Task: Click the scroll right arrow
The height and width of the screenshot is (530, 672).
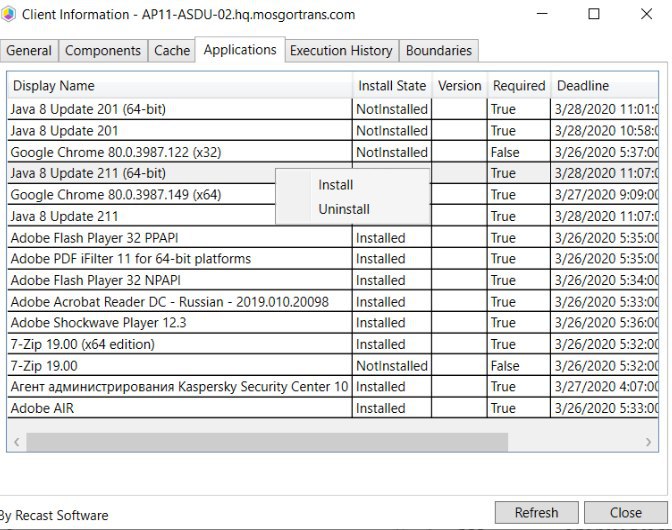Action: pos(648,442)
